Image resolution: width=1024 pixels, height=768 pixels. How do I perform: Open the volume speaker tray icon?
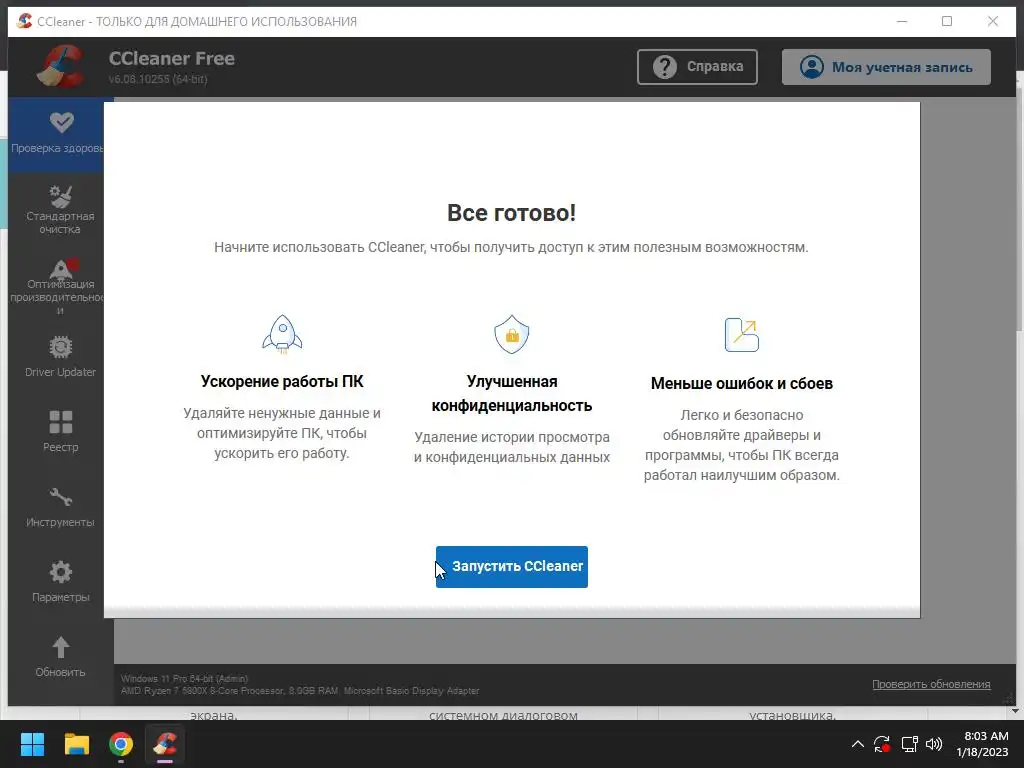(934, 744)
